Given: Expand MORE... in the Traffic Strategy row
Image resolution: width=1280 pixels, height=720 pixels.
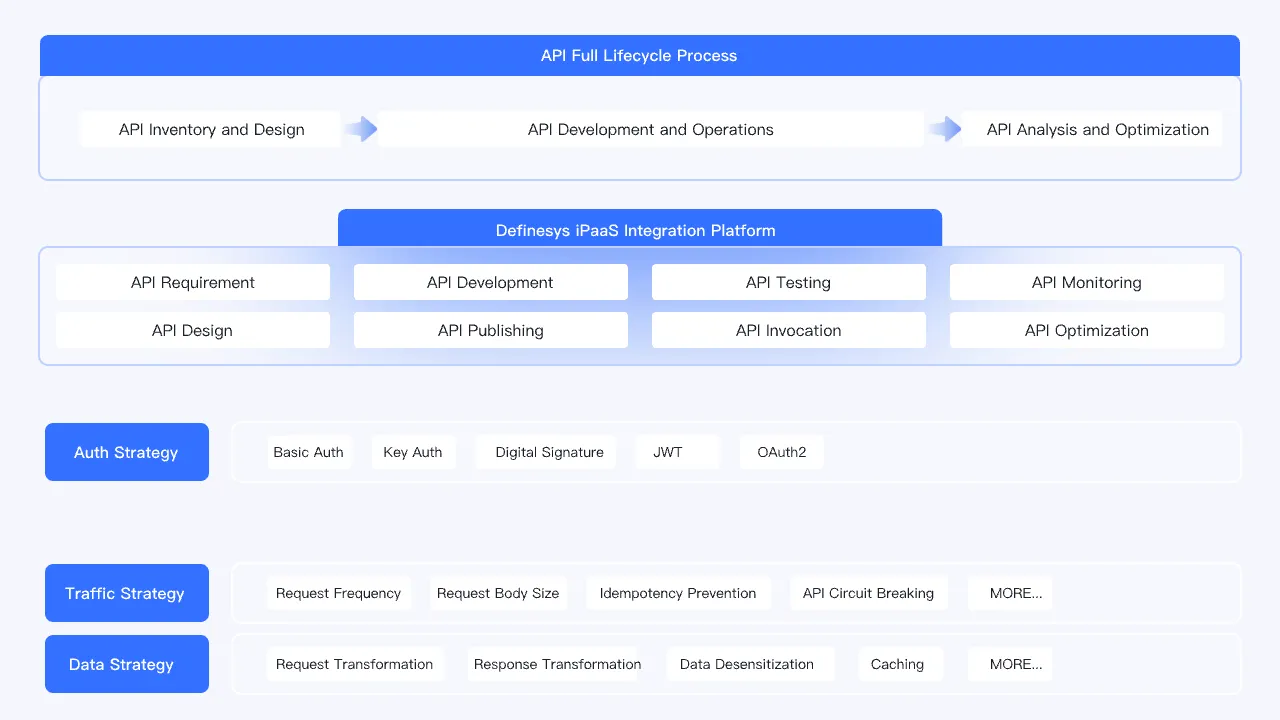Looking at the screenshot, I should (1010, 593).
